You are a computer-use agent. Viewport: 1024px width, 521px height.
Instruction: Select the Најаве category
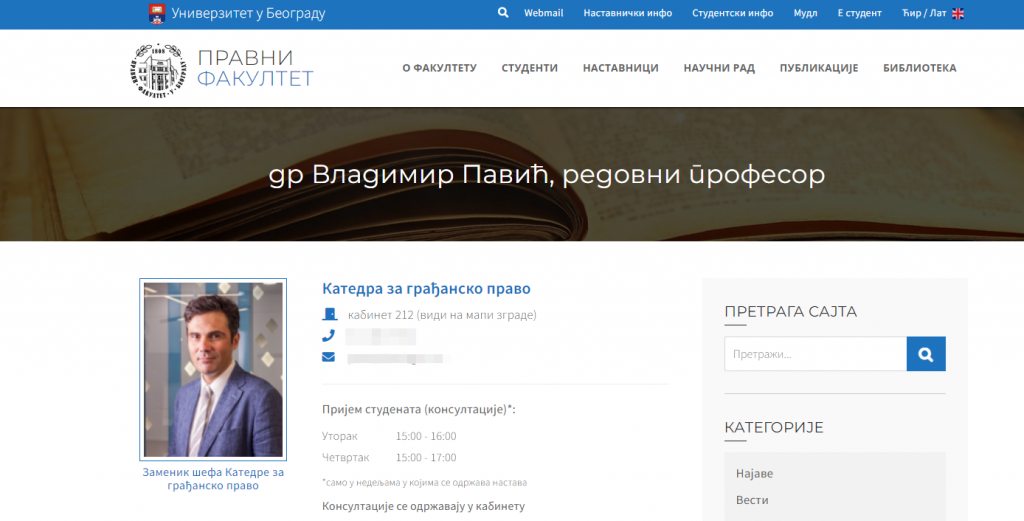[754, 473]
